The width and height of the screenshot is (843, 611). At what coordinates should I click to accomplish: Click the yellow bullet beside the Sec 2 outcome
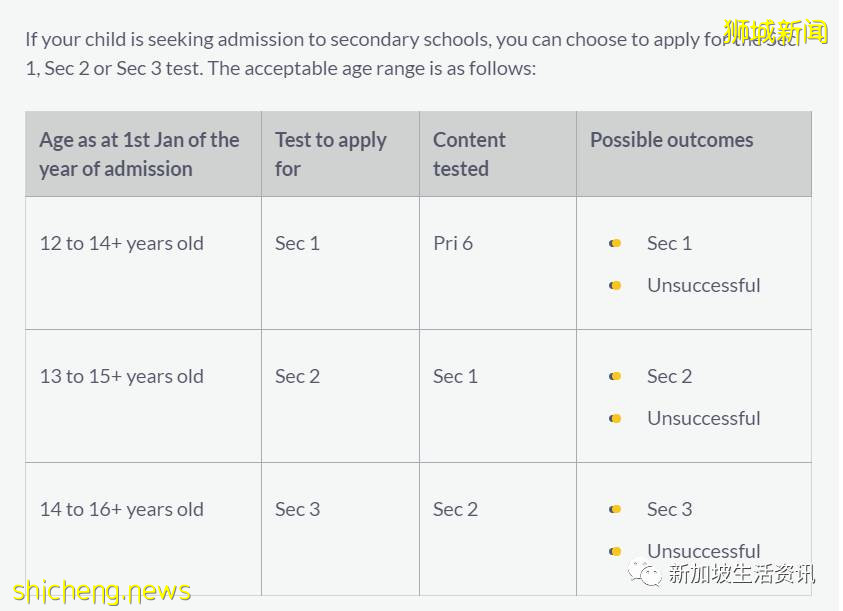click(x=615, y=376)
